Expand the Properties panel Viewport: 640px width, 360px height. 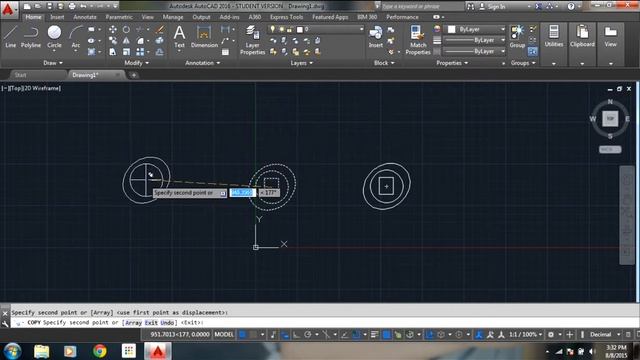452,63
